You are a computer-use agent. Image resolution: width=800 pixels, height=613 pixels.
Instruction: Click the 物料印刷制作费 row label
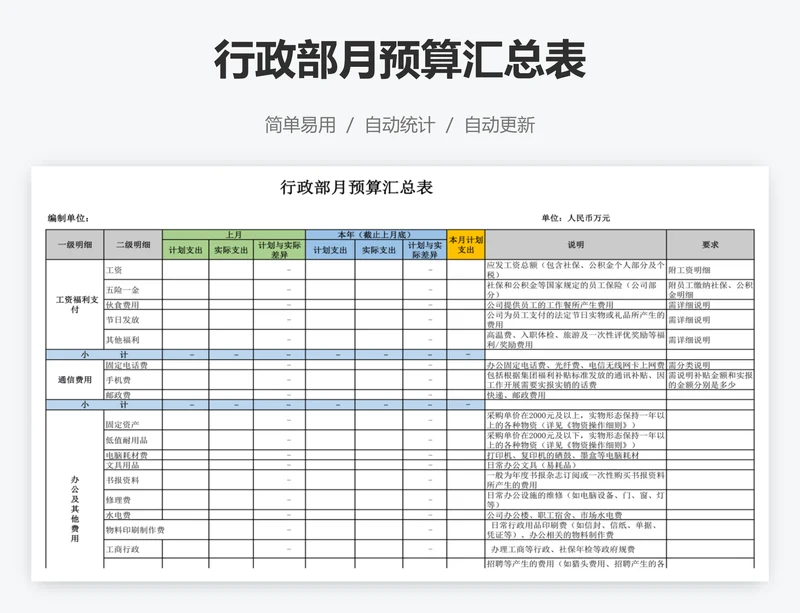pos(134,530)
